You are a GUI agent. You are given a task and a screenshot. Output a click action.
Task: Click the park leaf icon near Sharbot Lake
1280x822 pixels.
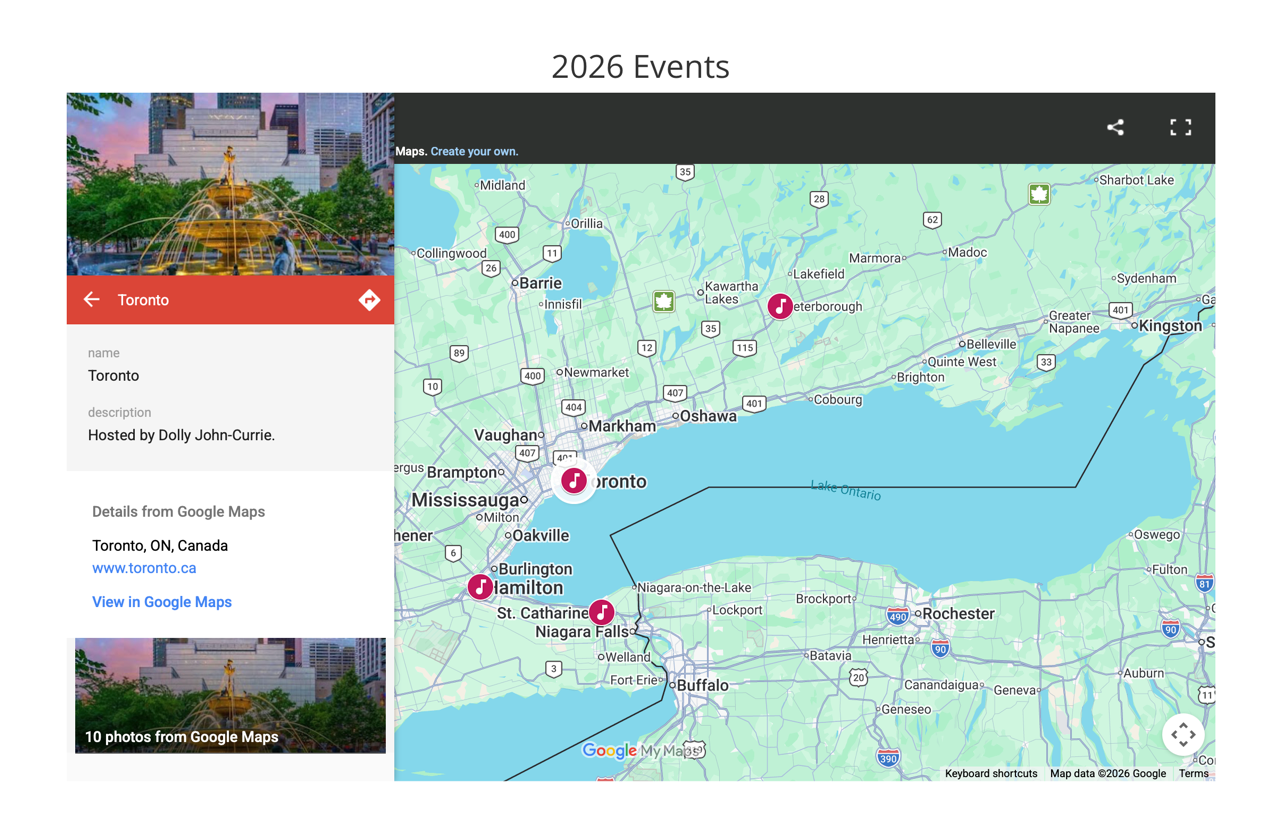[x=1039, y=194]
